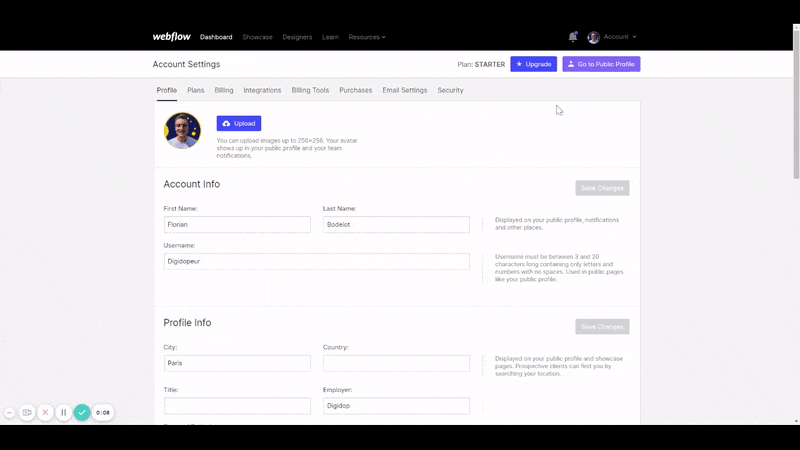Open the Integrations tab
This screenshot has height=450, width=800.
coord(262,90)
